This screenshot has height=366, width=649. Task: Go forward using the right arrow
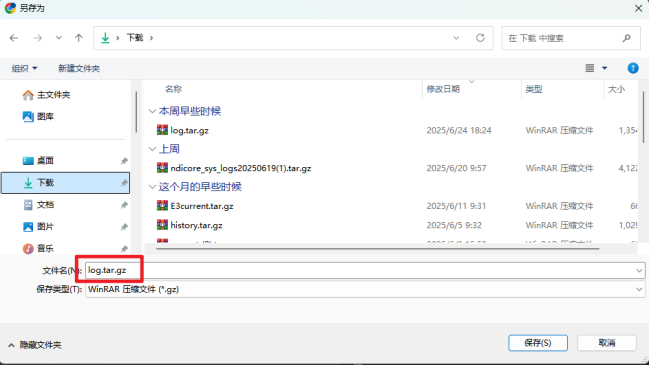(x=38, y=38)
